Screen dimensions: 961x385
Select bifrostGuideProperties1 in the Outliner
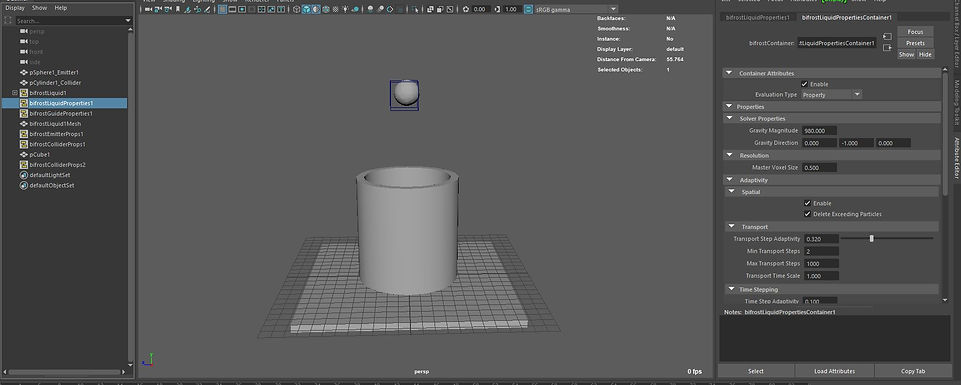click(x=61, y=113)
